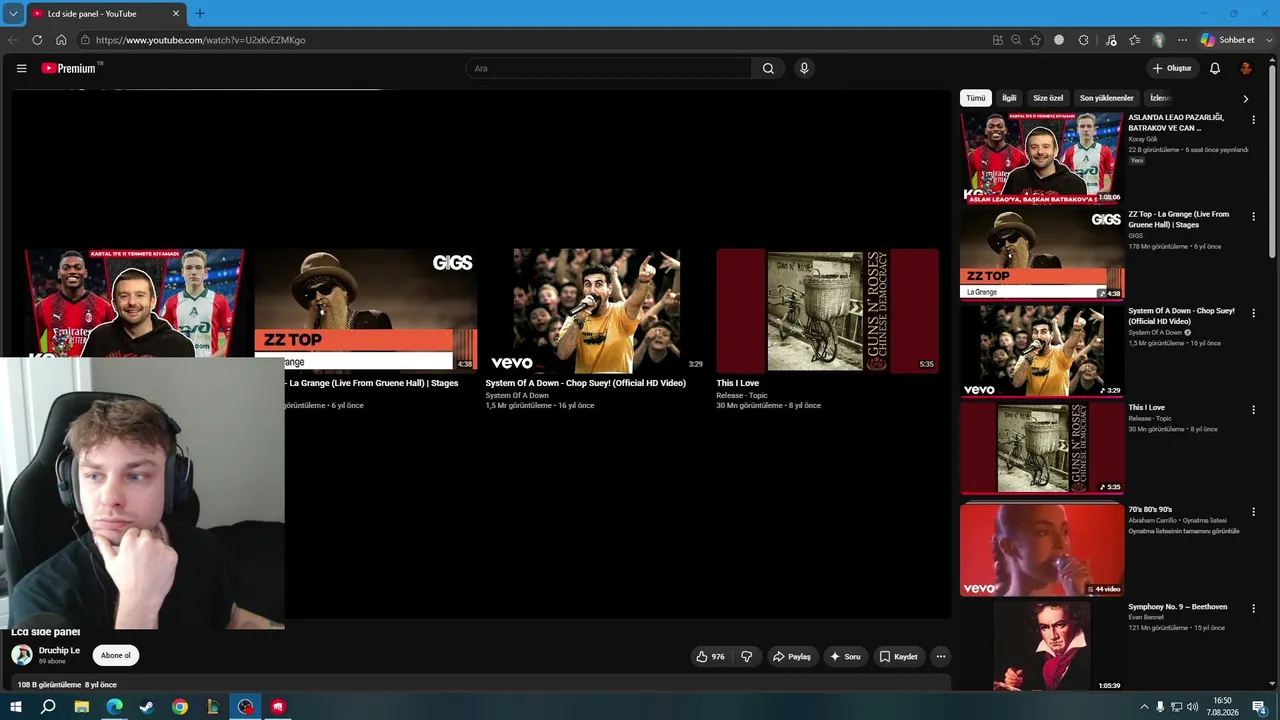This screenshot has width=1280, height=720.
Task: Open options for System Of A Down sidebar video
Action: pyautogui.click(x=1253, y=314)
